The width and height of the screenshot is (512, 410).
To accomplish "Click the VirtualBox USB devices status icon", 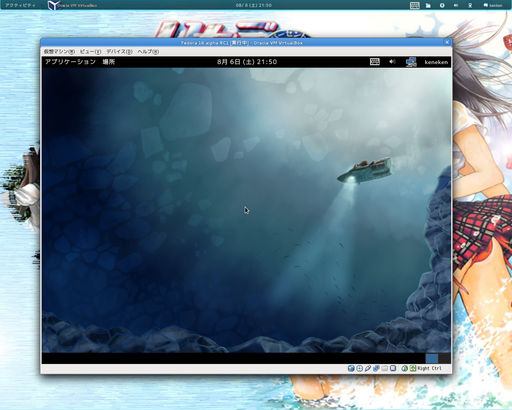I will tap(368, 368).
